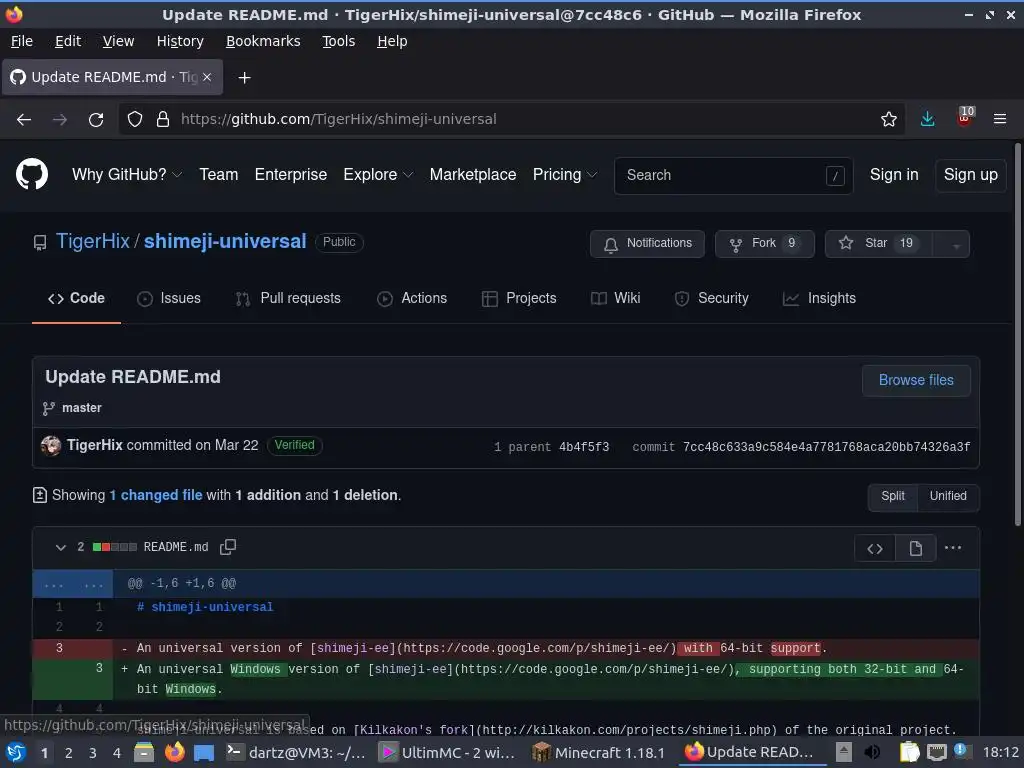Launch Firefox from the taskbar launcher
The image size is (1024, 768).
point(174,752)
